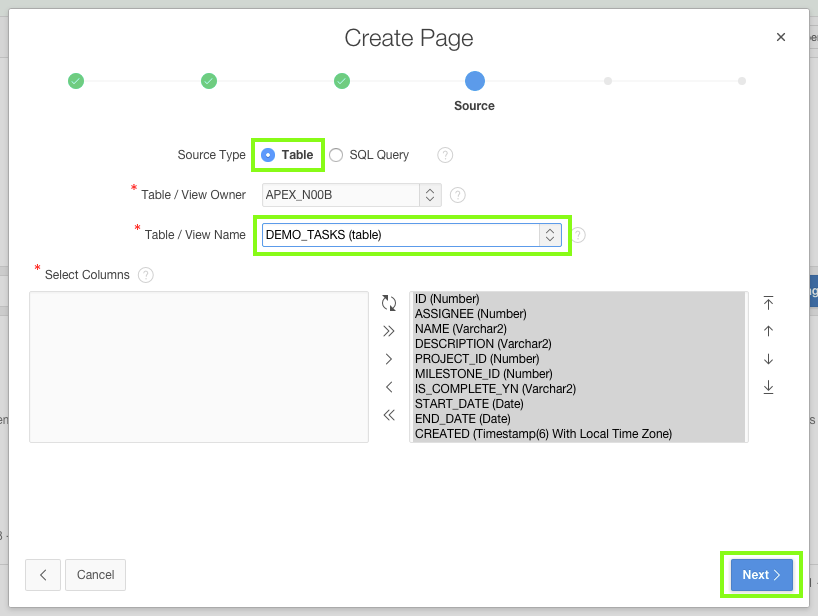The width and height of the screenshot is (818, 616).
Task: Move selected column right with single chevron
Action: pyautogui.click(x=389, y=359)
